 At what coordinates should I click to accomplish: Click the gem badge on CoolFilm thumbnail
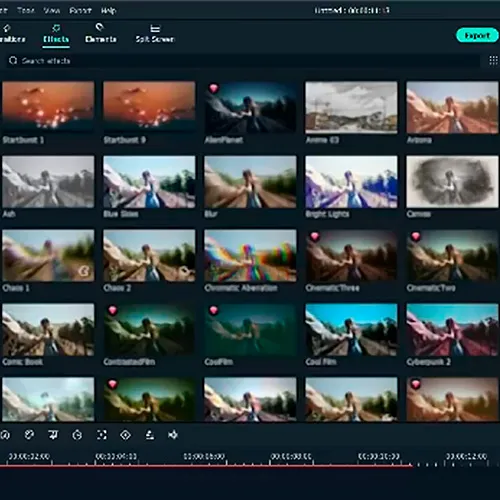click(x=214, y=310)
